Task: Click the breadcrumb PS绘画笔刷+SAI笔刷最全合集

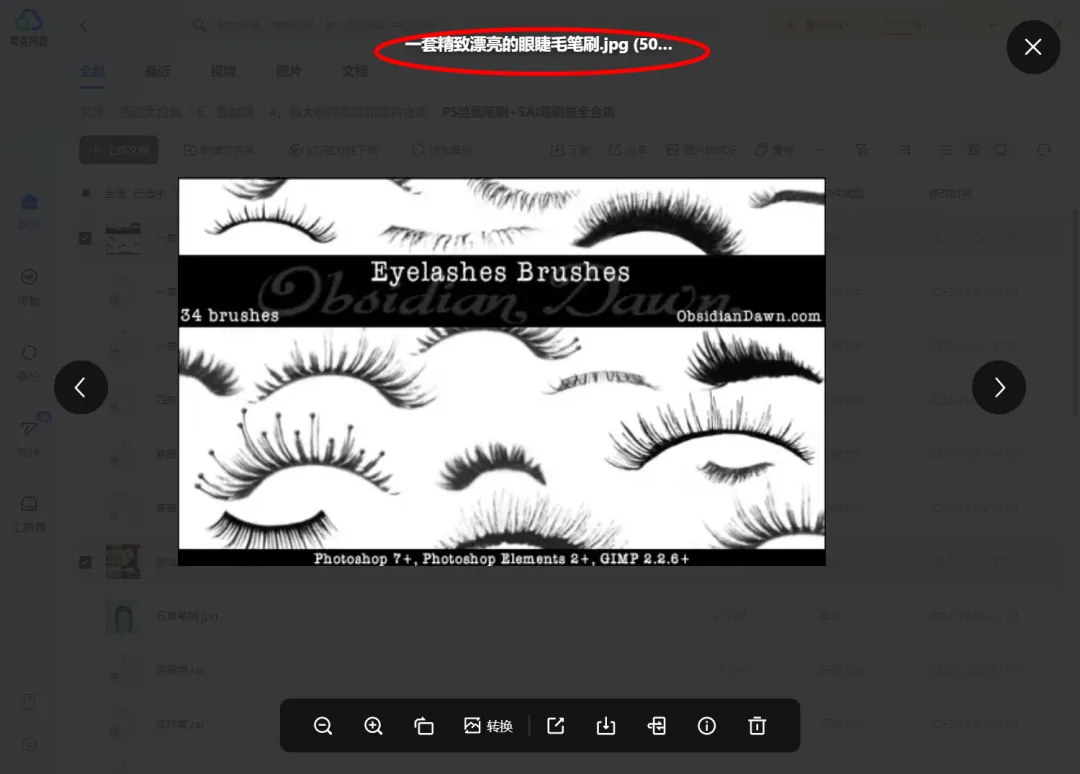Action: pos(528,112)
